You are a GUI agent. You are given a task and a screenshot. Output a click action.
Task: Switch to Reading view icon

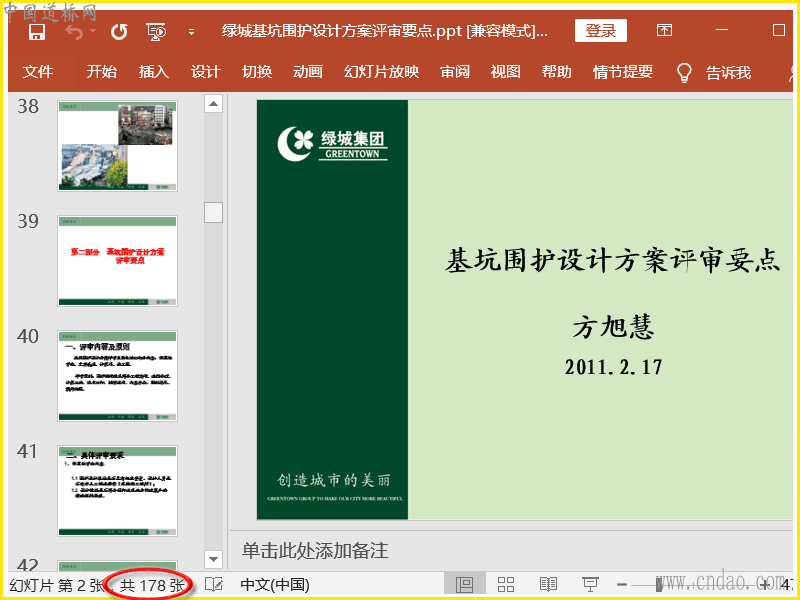click(x=548, y=585)
